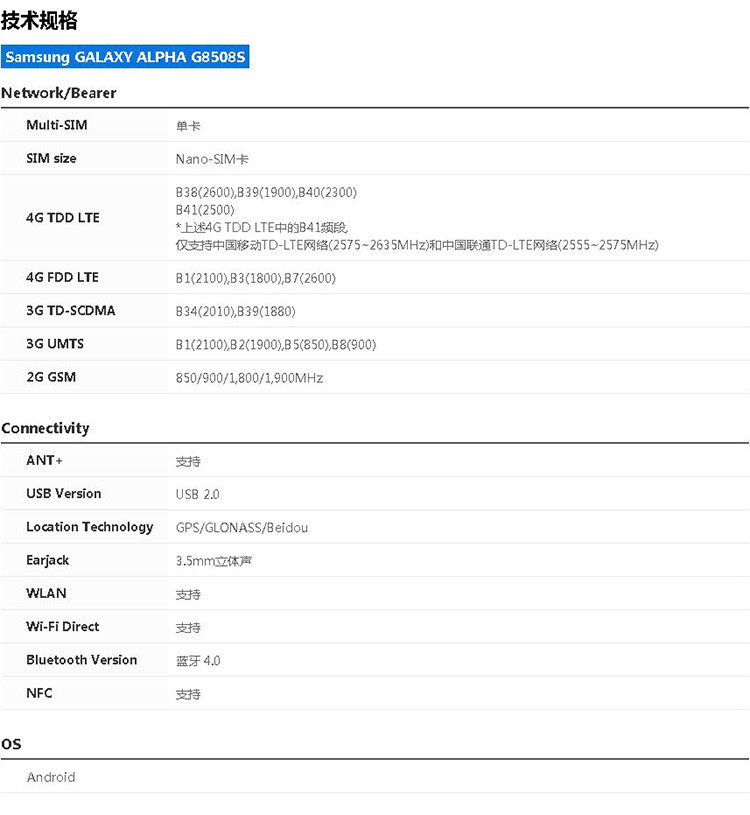Image resolution: width=750 pixels, height=815 pixels.
Task: Select the Multi-SIM row label
Action: point(57,125)
